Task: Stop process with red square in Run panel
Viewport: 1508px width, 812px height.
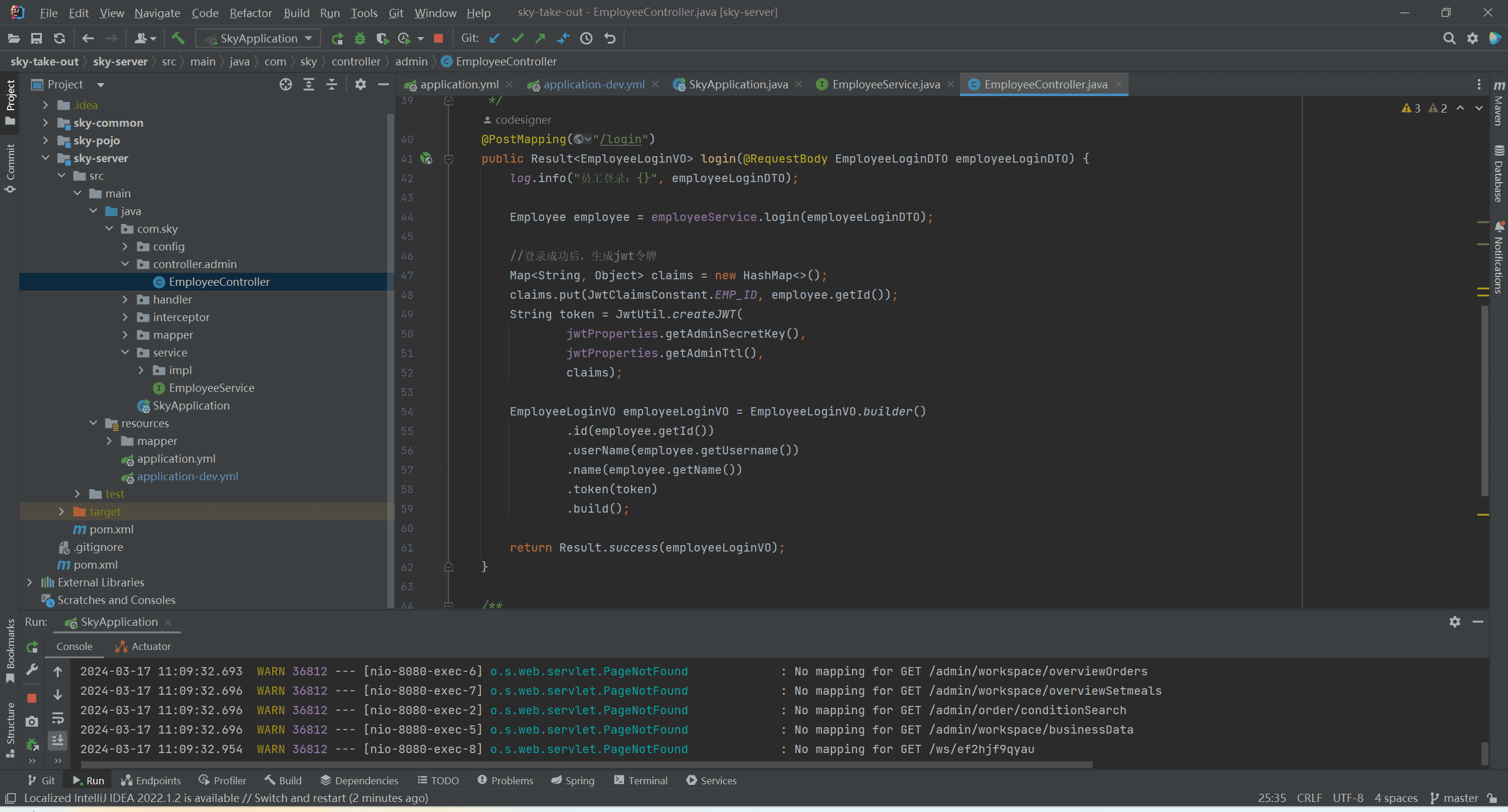Action: pos(32,698)
